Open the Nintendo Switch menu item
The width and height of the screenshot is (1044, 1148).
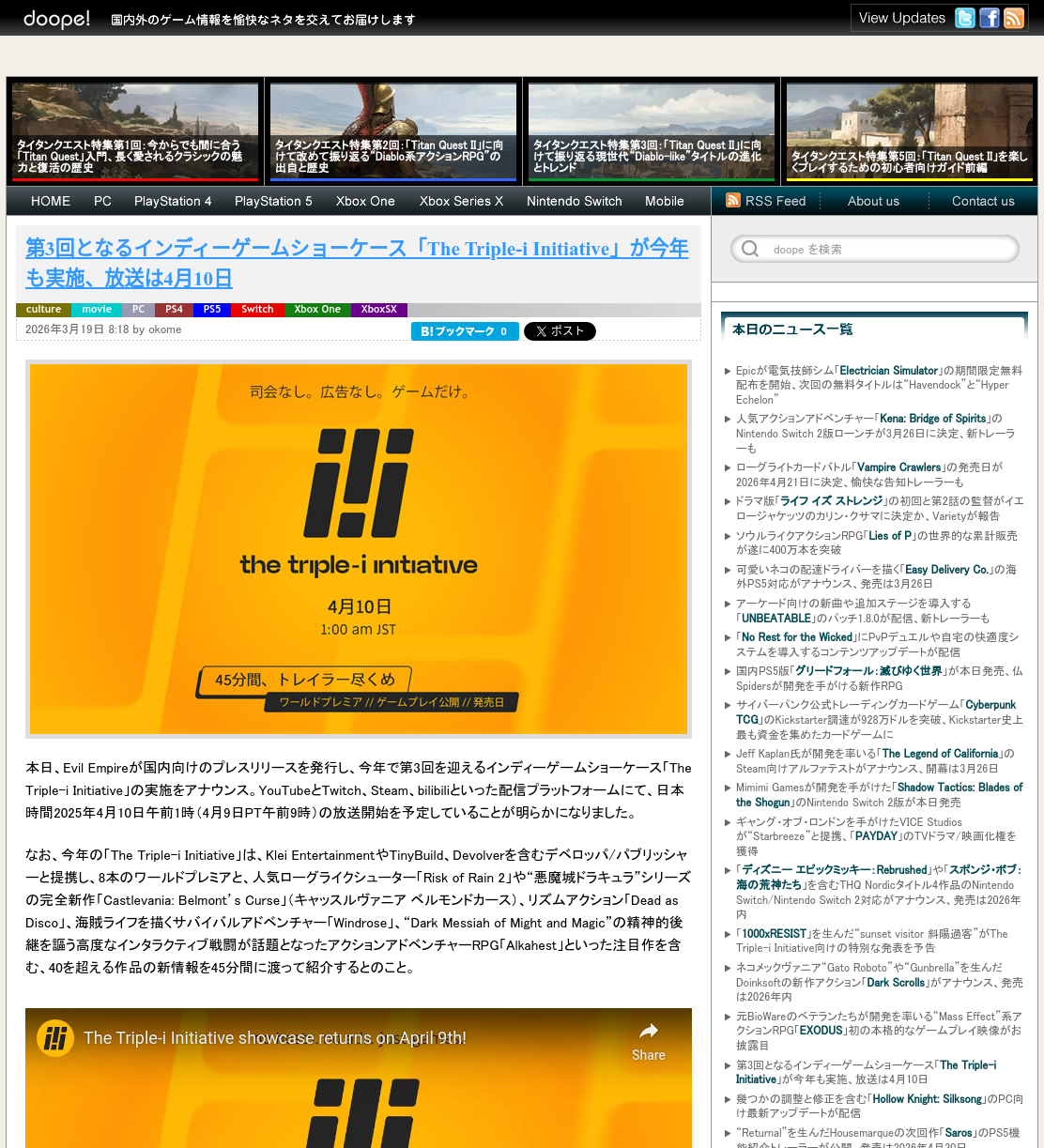point(575,201)
